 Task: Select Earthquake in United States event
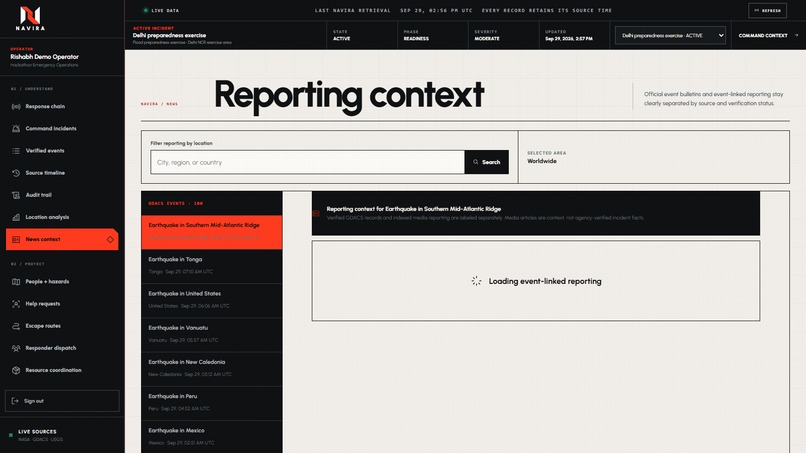212,300
